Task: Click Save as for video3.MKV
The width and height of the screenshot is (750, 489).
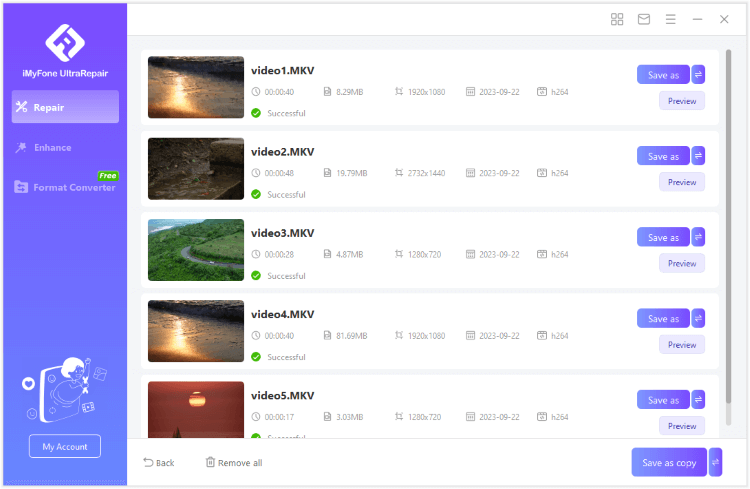Action: pyautogui.click(x=663, y=237)
